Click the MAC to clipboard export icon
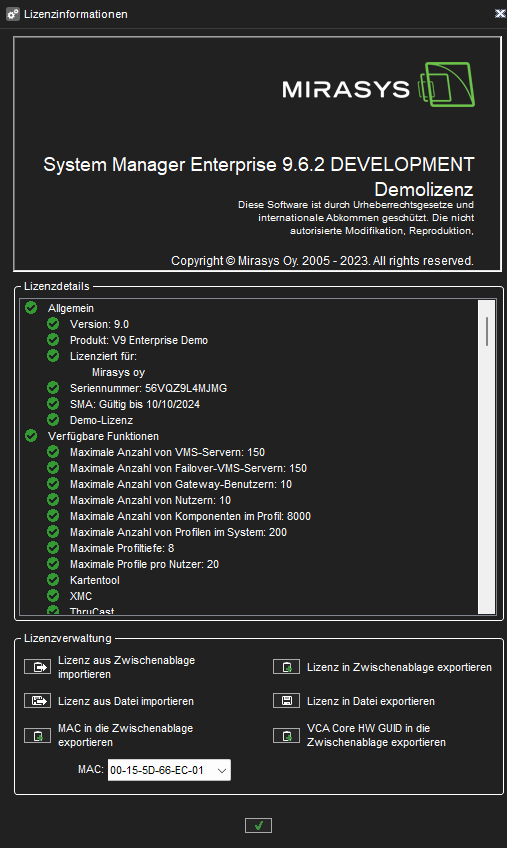507x848 pixels. [x=37, y=736]
